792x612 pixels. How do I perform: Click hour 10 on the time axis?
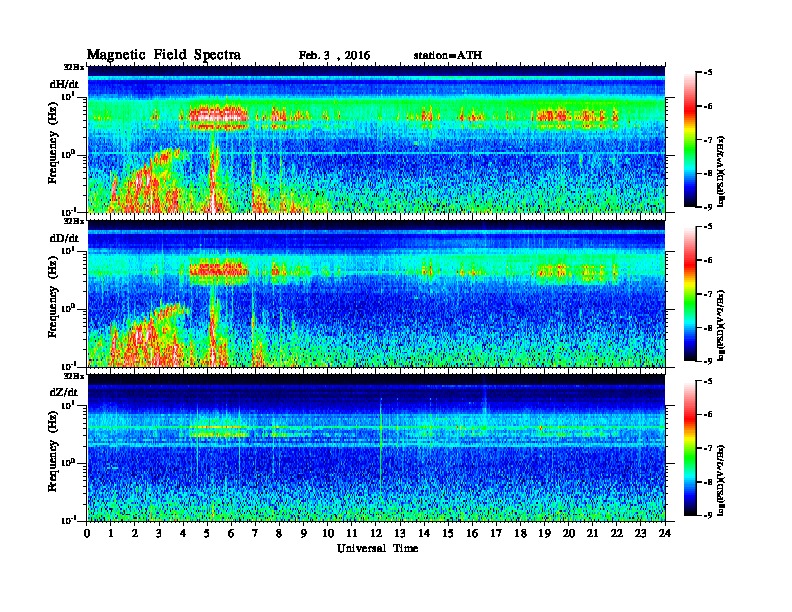[328, 534]
